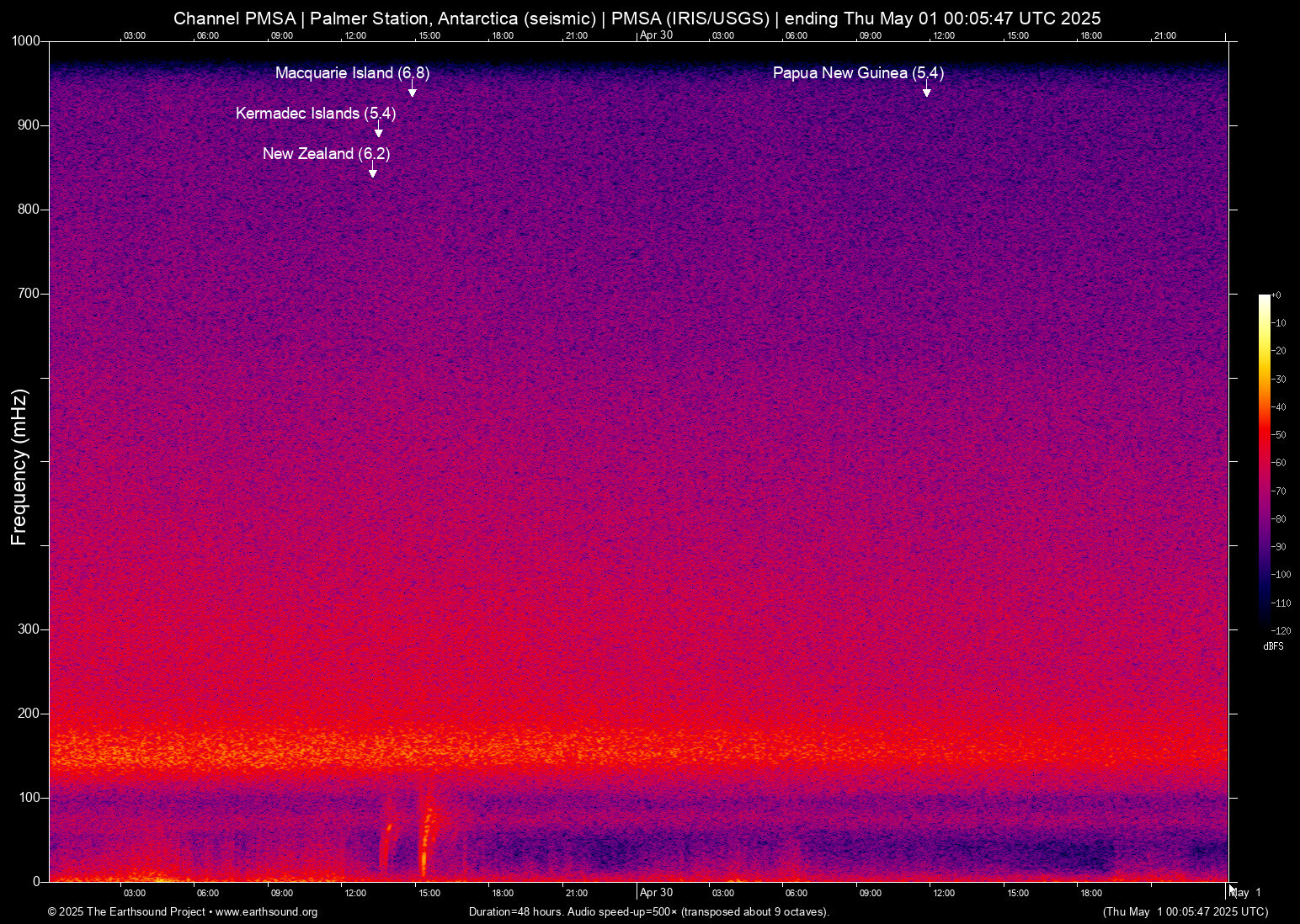Open the www.earthsound.org link
The image size is (1300, 924).
click(266, 912)
